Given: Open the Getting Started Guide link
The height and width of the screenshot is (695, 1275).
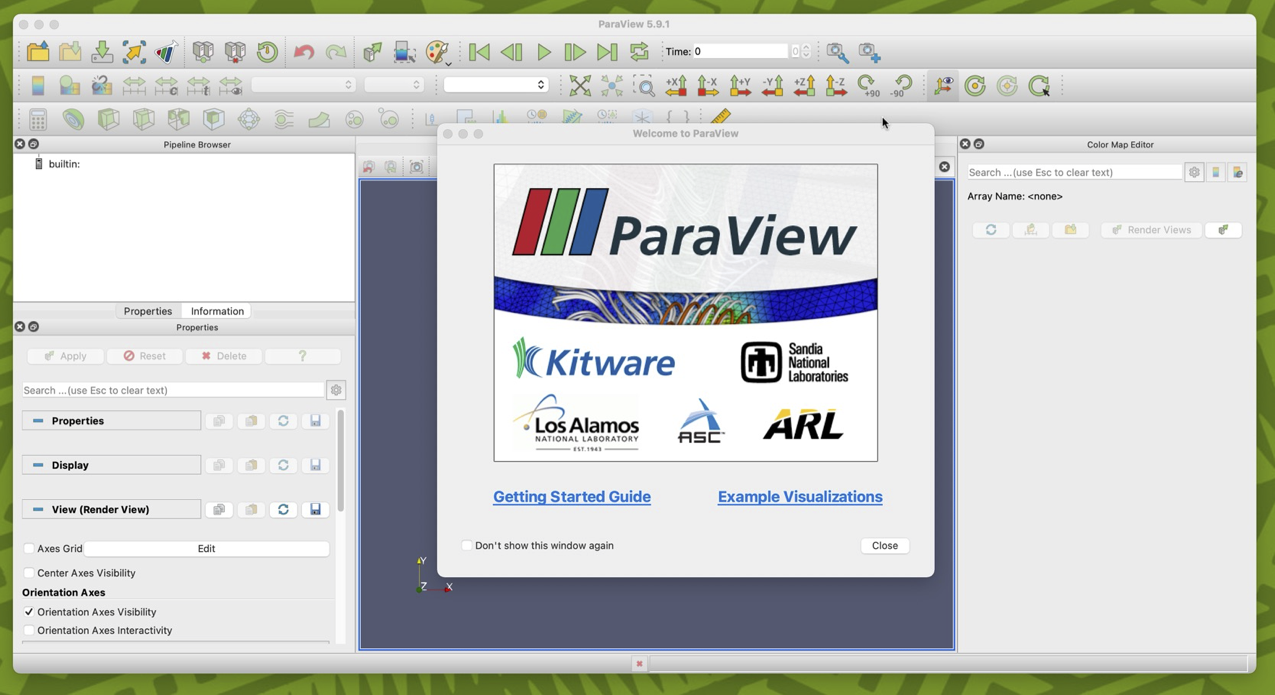Looking at the screenshot, I should tap(572, 497).
